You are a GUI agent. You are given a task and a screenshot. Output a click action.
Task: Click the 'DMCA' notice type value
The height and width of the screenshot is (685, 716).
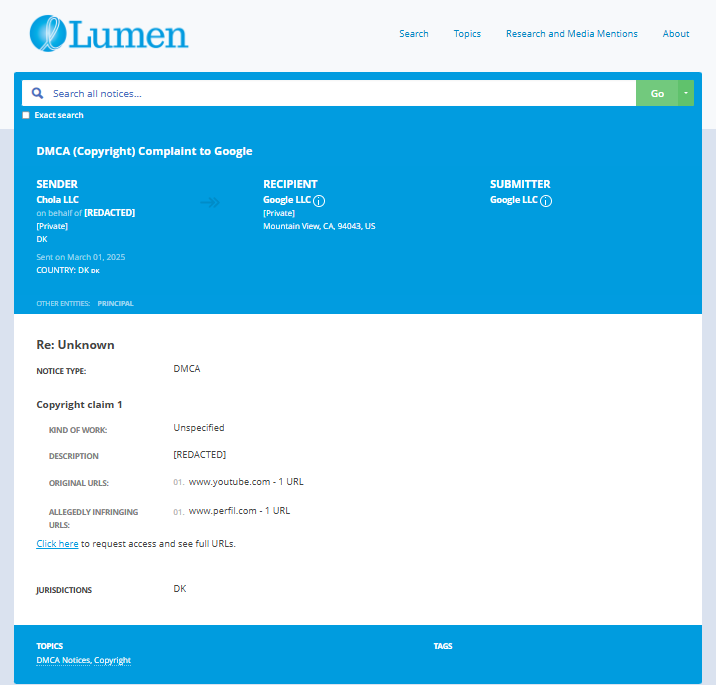click(187, 369)
